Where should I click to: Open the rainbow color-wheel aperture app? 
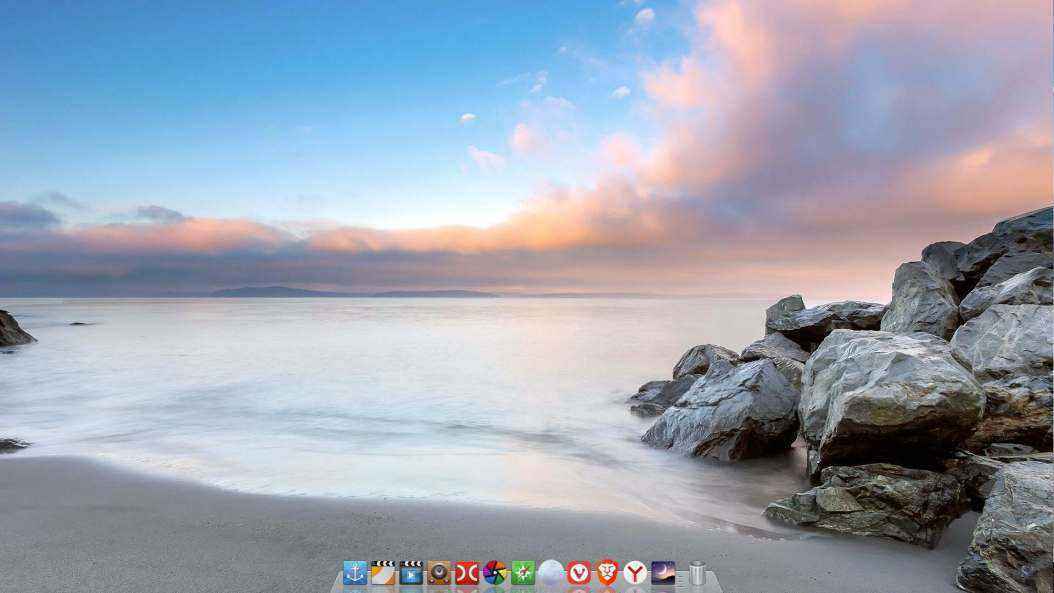pos(495,573)
